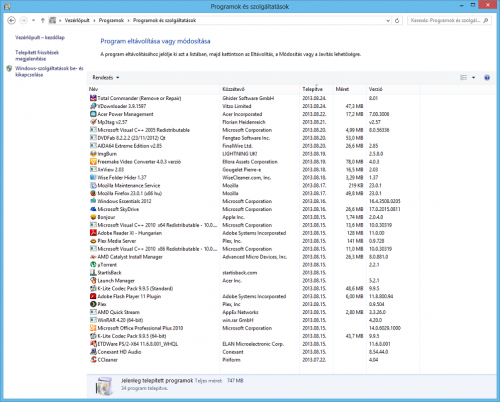This screenshot has width=500, height=402.
Task: Click the refresh button beside the address bar
Action: tap(397, 20)
